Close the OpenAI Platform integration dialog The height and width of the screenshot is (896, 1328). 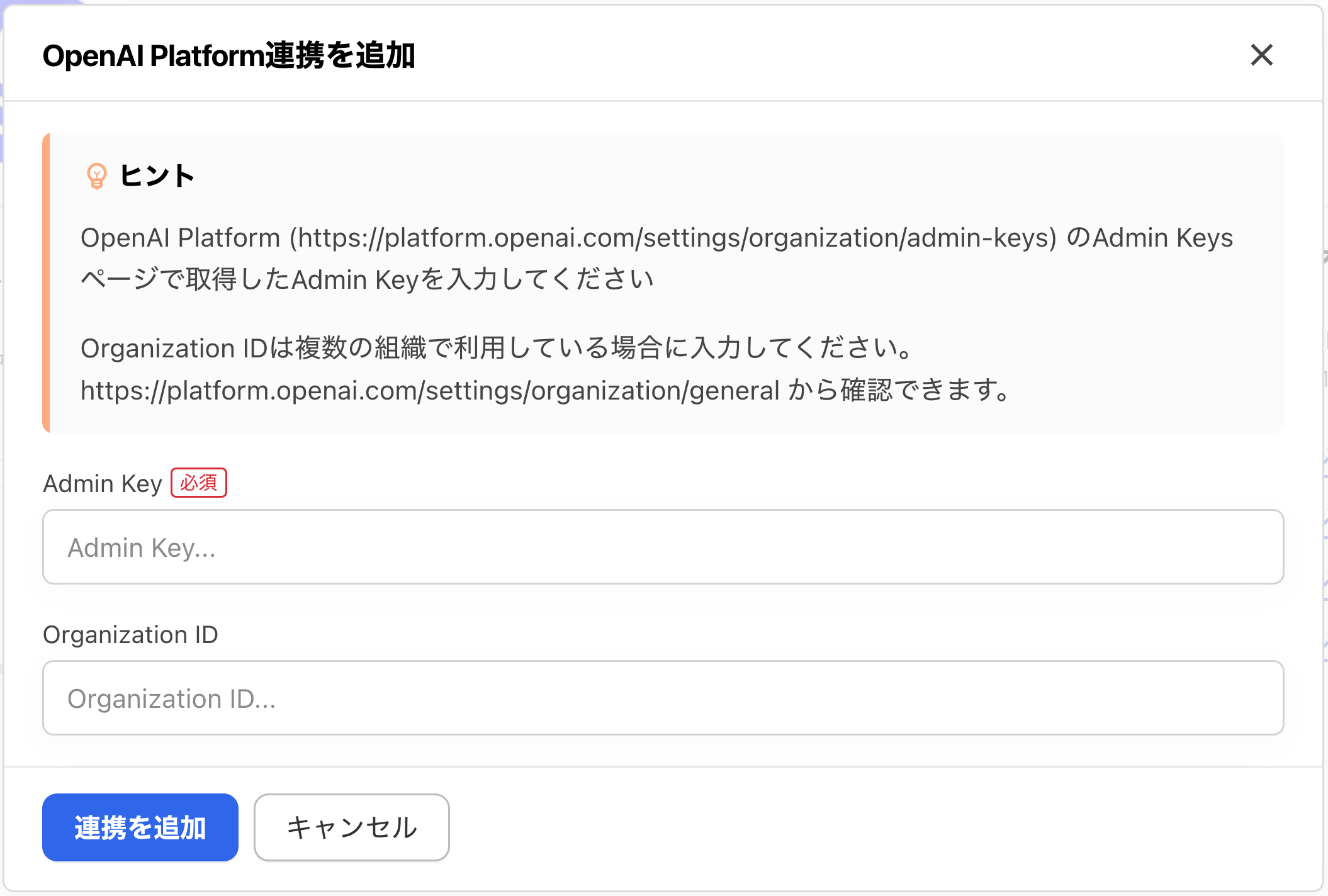[1261, 55]
